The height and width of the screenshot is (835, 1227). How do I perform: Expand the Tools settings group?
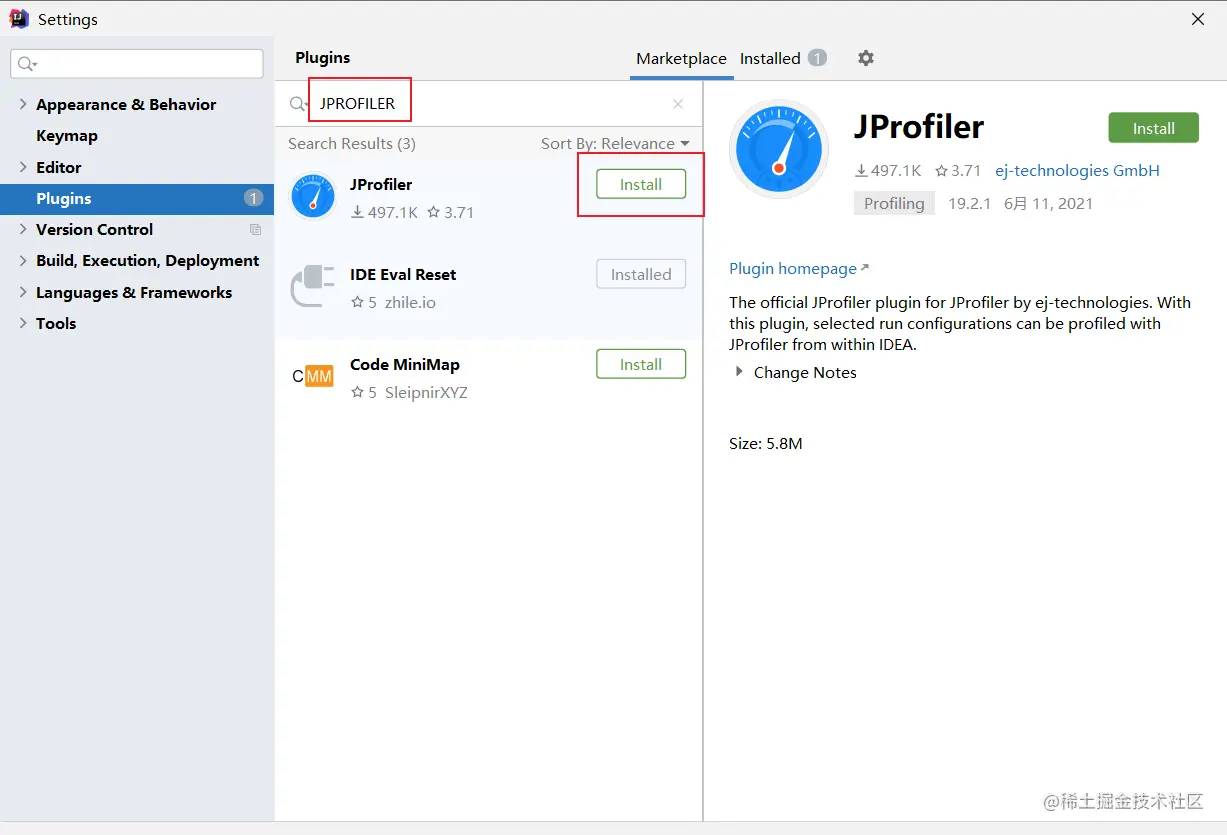tap(23, 323)
